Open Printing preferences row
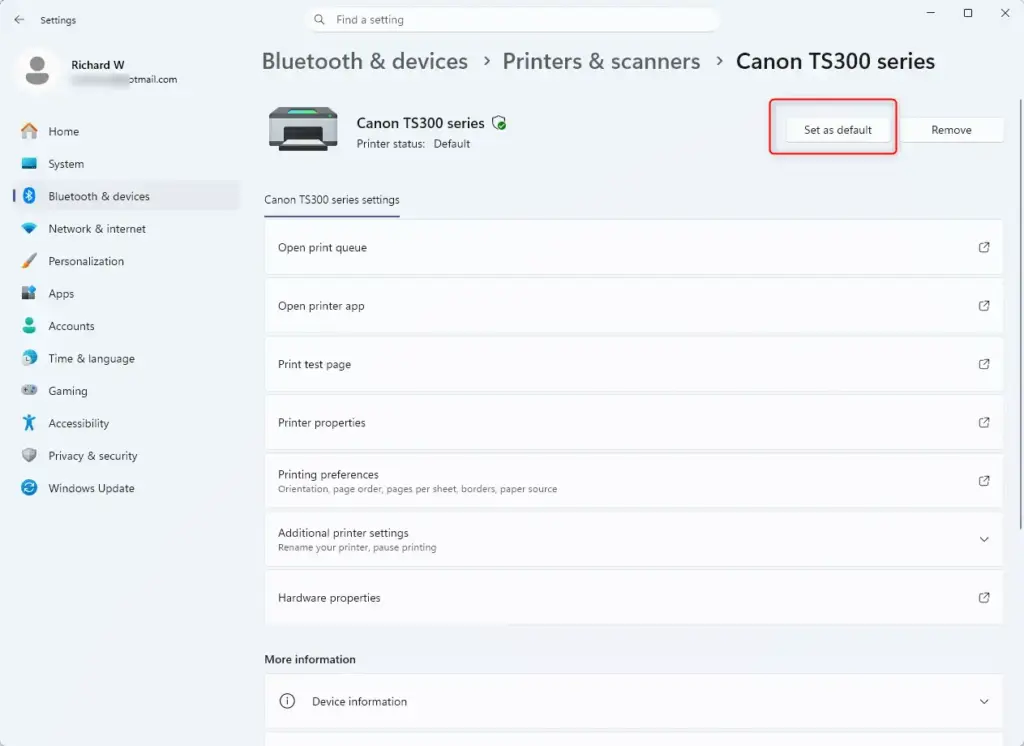The image size is (1024, 746). pos(633,481)
